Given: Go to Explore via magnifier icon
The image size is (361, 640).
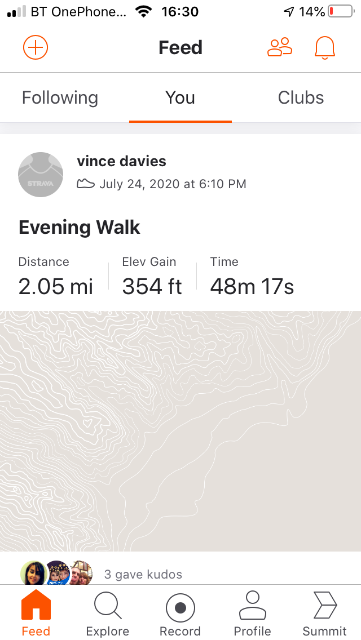Looking at the screenshot, I should (x=108, y=606).
